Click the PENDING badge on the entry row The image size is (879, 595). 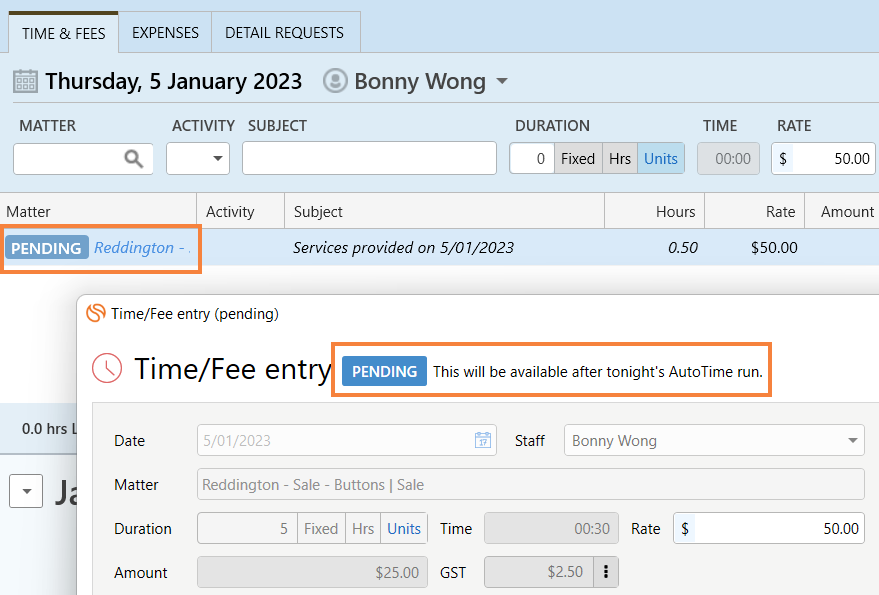click(x=47, y=247)
